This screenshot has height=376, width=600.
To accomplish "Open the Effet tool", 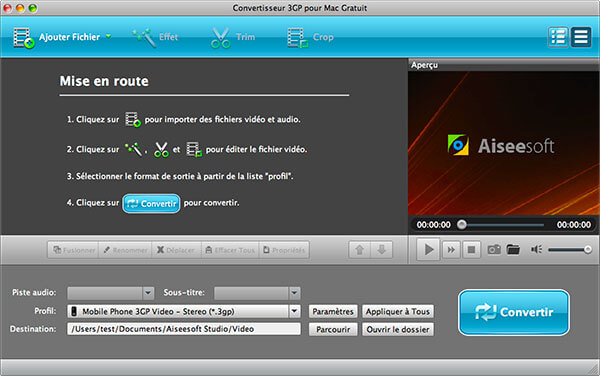I will coord(155,37).
